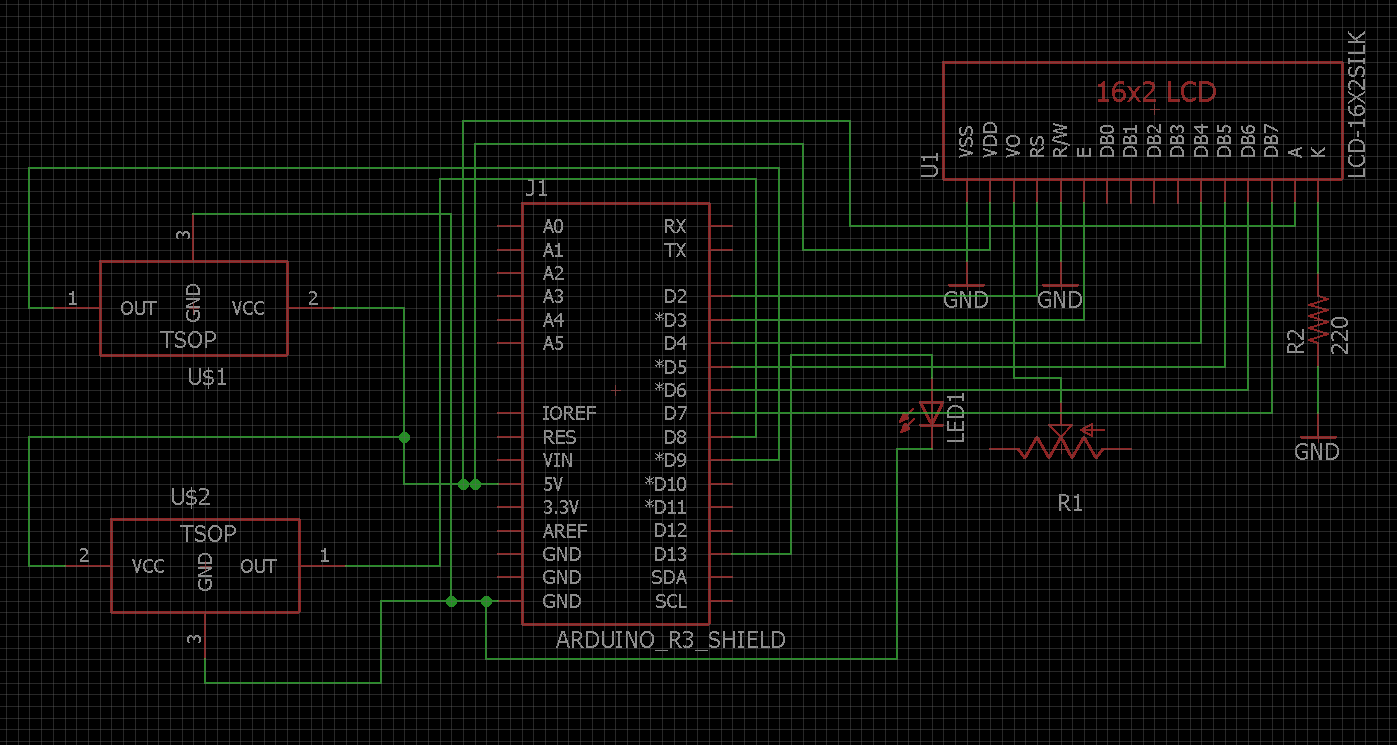
Task: Click the VCC pin of U$2 TSOP
Action: pos(148,566)
